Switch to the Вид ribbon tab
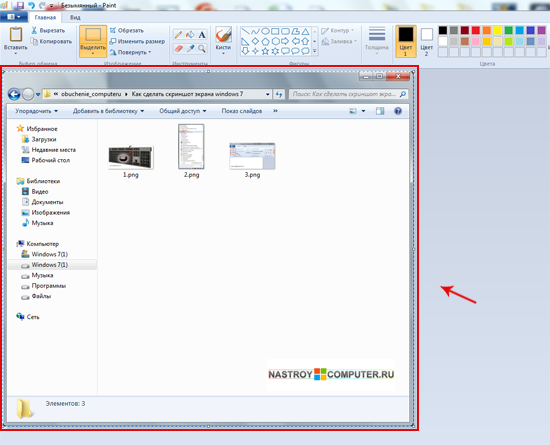 pyautogui.click(x=75, y=17)
